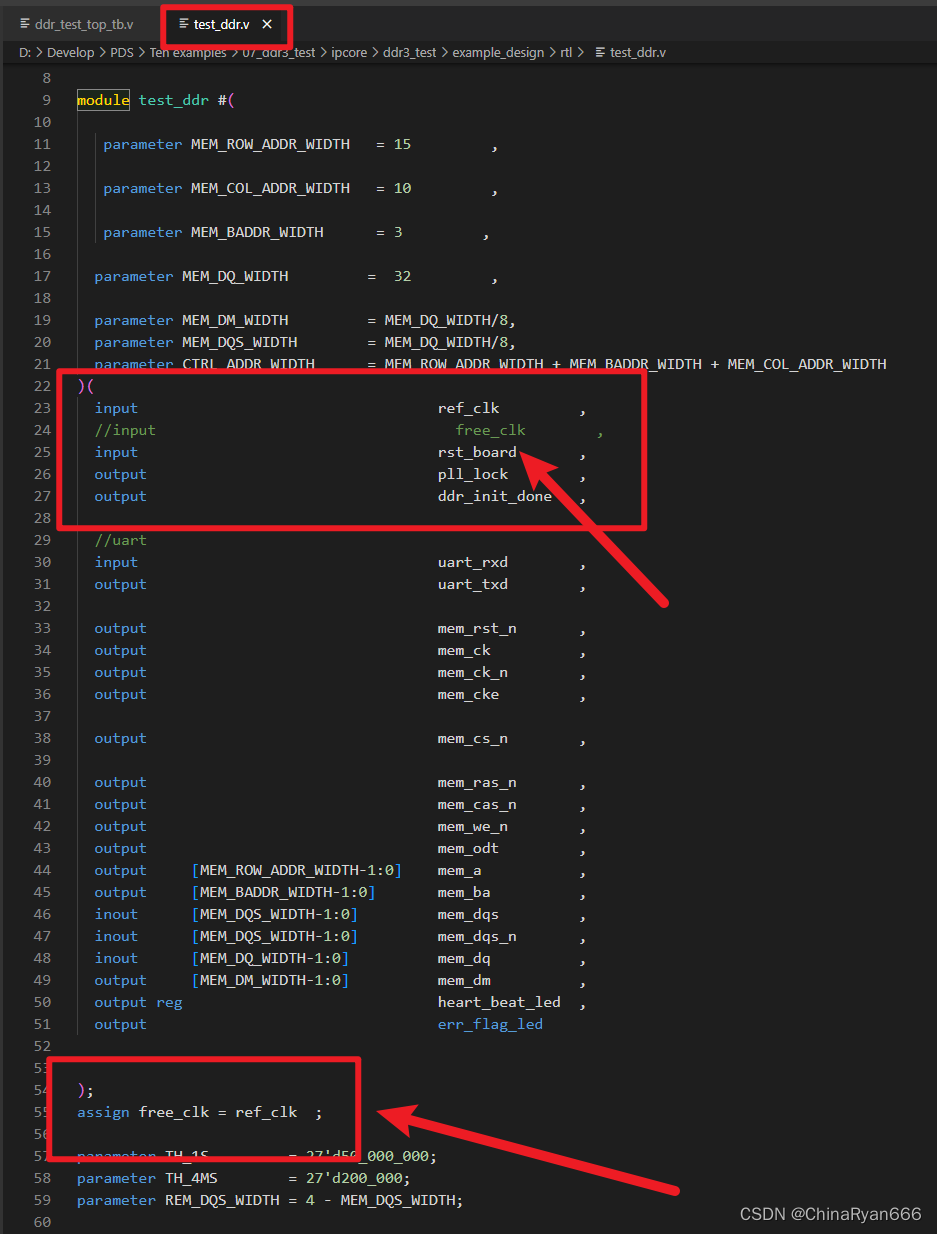Click MEM_DQS_WIDTH parameter name on line 20
Screen dimensions: 937x1234
coord(239,342)
